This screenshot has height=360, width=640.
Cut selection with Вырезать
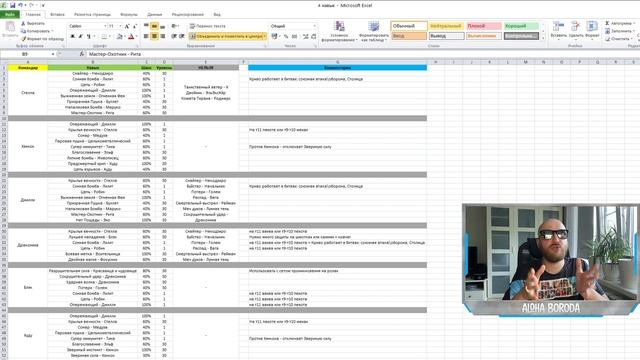click(33, 23)
